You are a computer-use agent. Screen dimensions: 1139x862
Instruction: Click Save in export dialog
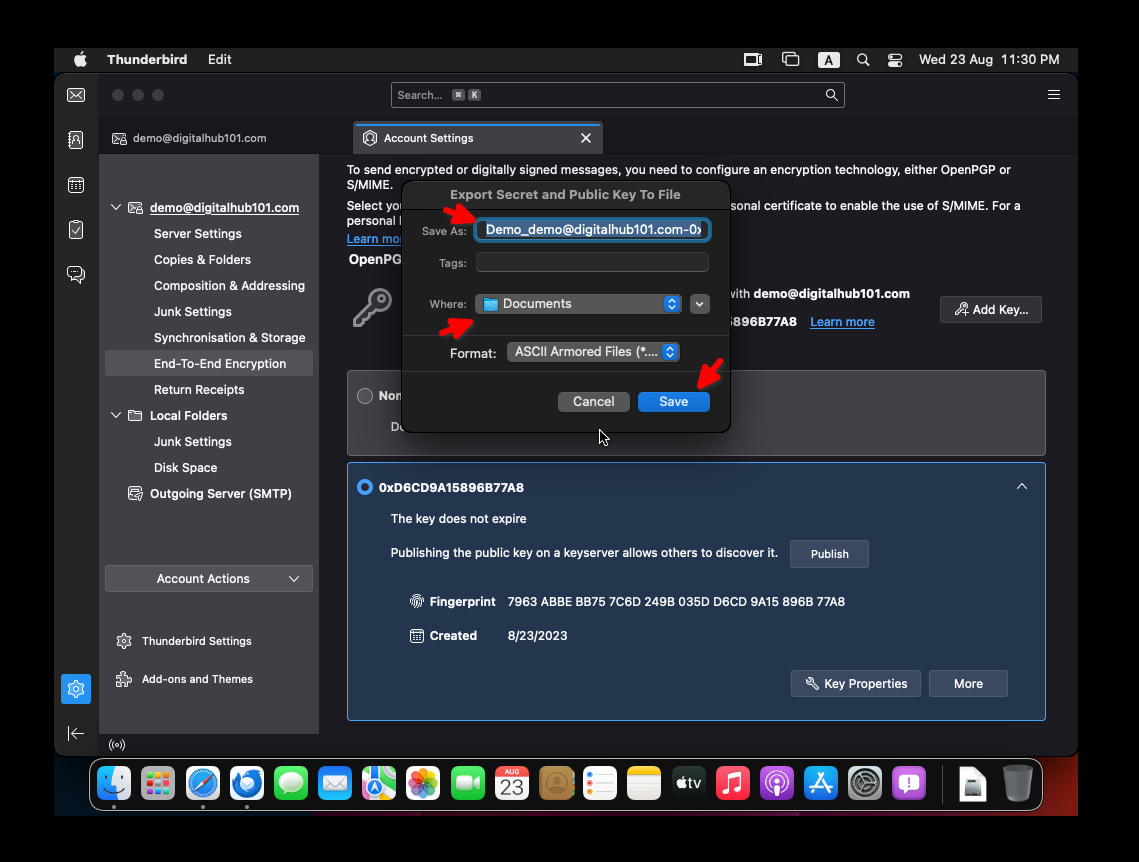(x=673, y=402)
